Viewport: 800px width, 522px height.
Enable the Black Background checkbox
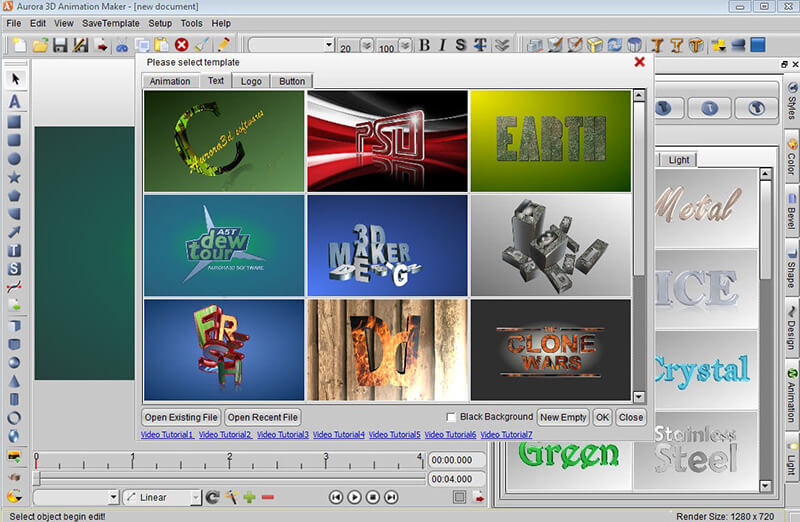click(451, 417)
